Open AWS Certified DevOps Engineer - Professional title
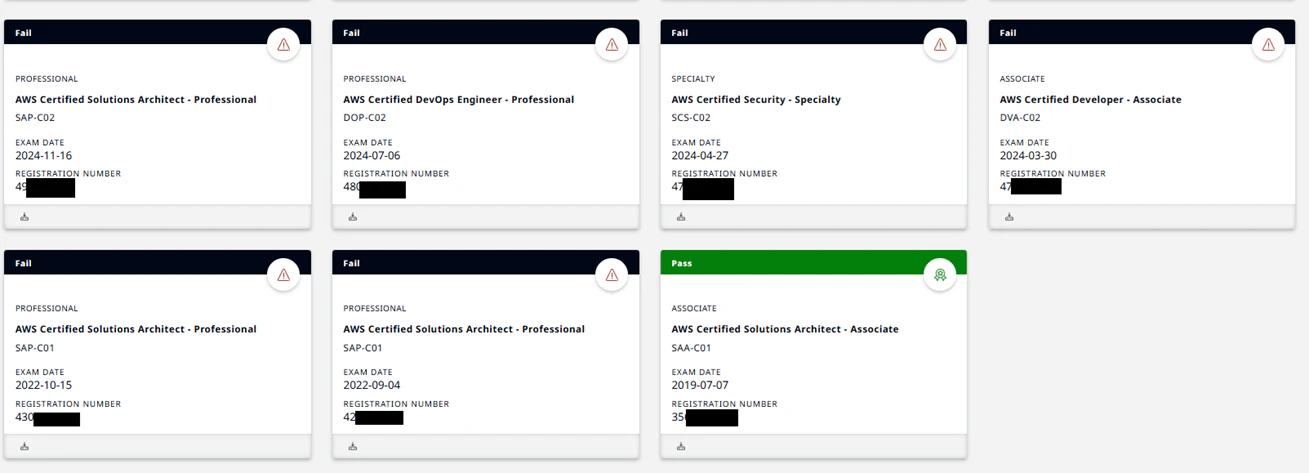This screenshot has height=473, width=1309. click(459, 100)
